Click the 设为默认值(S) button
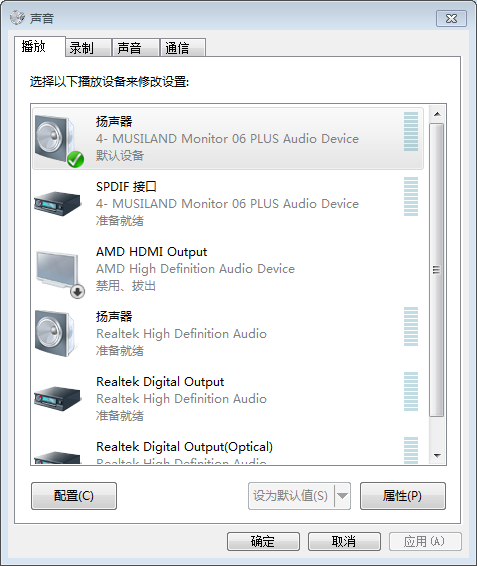This screenshot has height=566, width=477. click(291, 496)
